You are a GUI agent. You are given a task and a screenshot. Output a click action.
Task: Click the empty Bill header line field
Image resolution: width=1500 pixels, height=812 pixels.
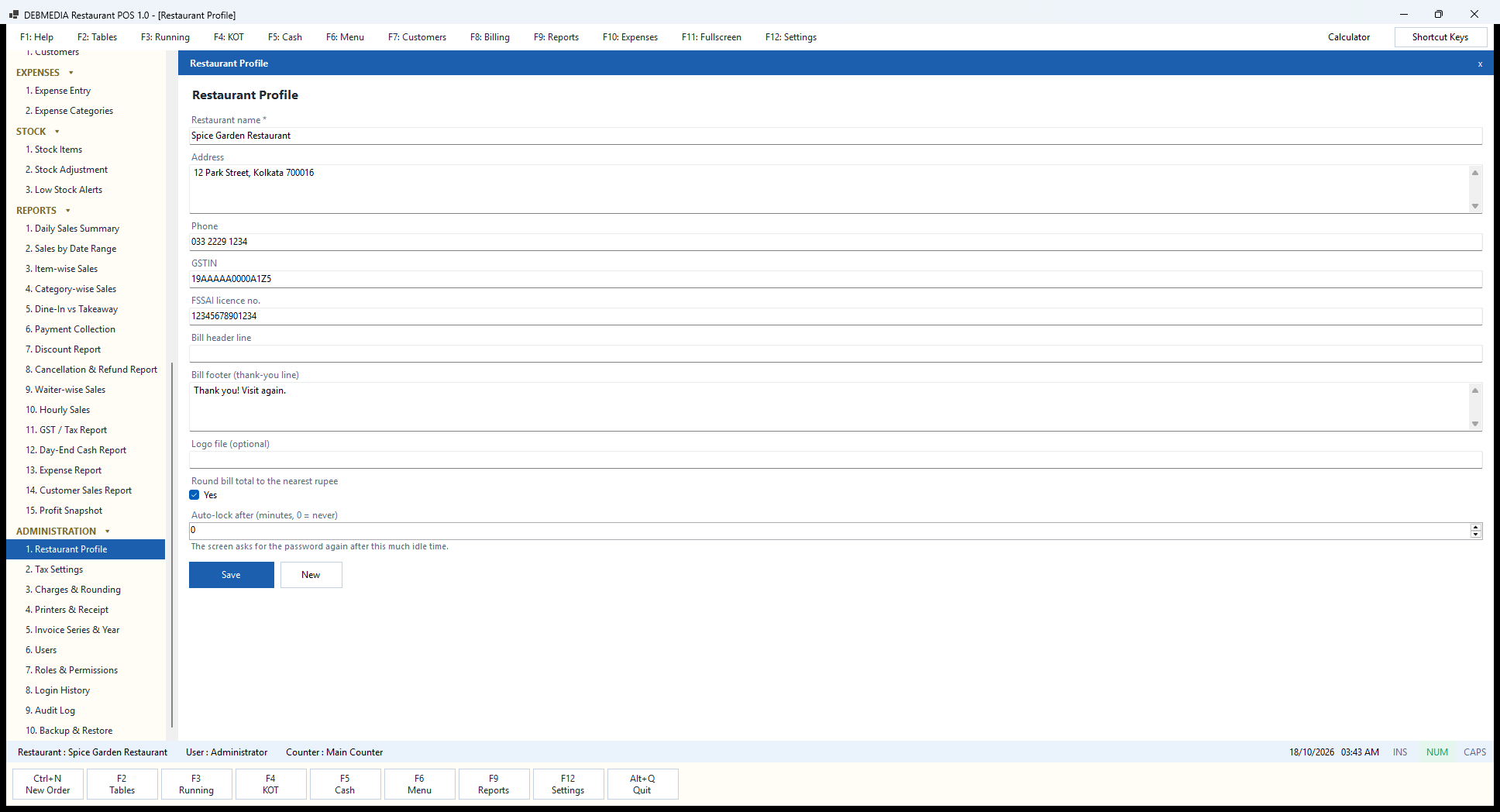tap(835, 353)
